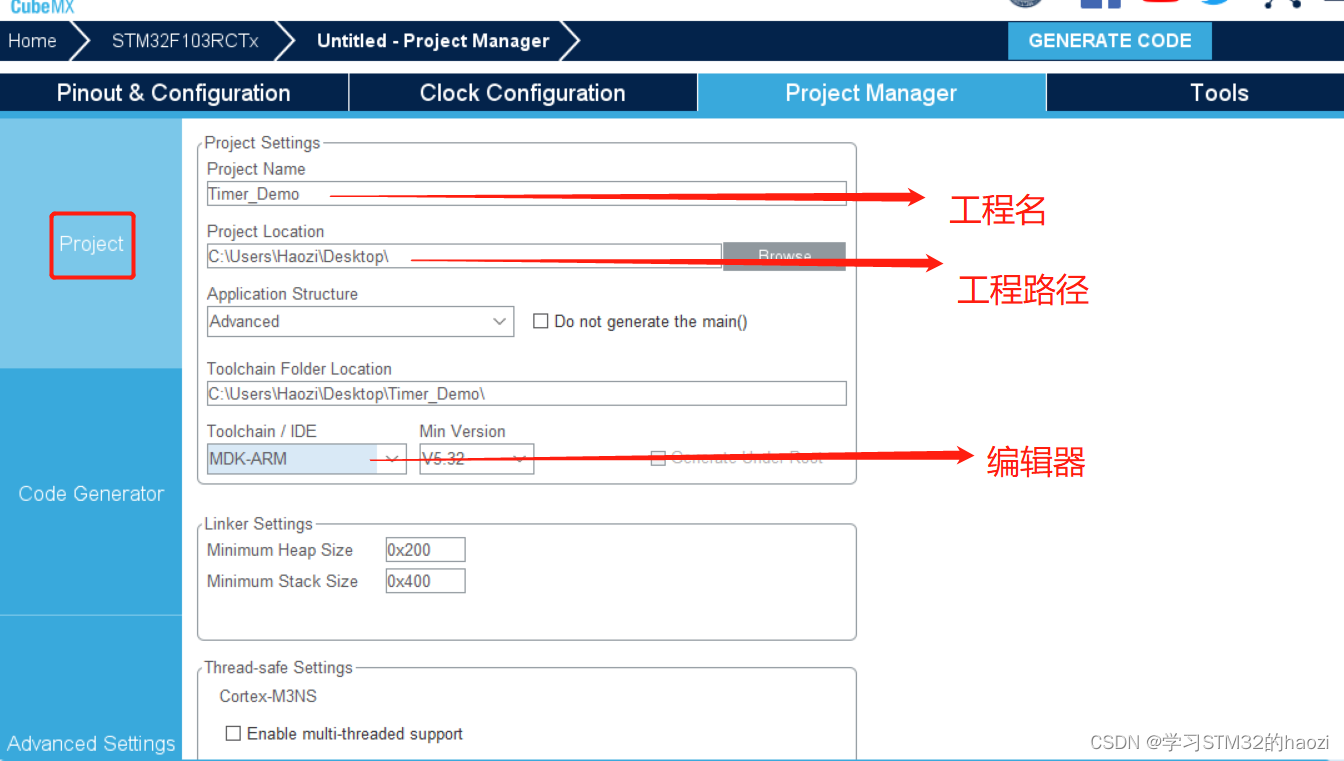Screen dimensions: 1344x761
Task: Click the Min Version label
Action: point(462,431)
